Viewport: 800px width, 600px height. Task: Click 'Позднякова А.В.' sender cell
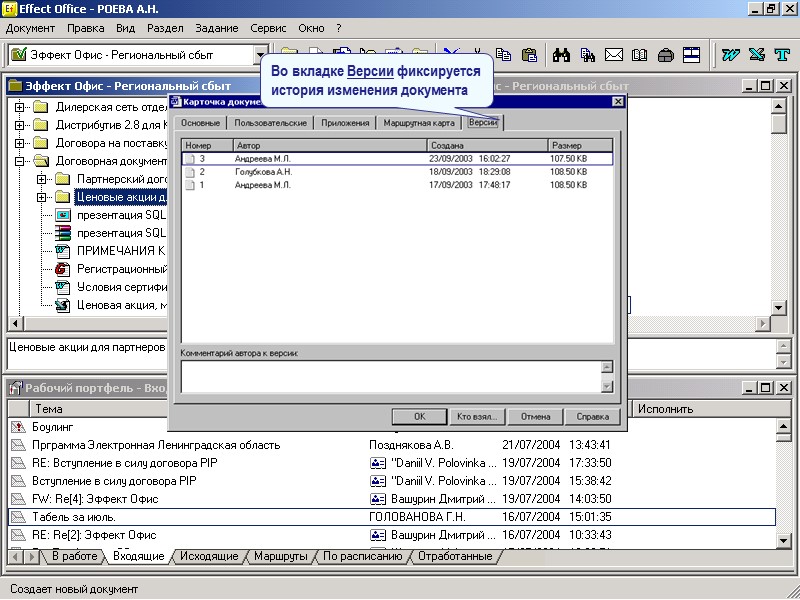(411, 445)
